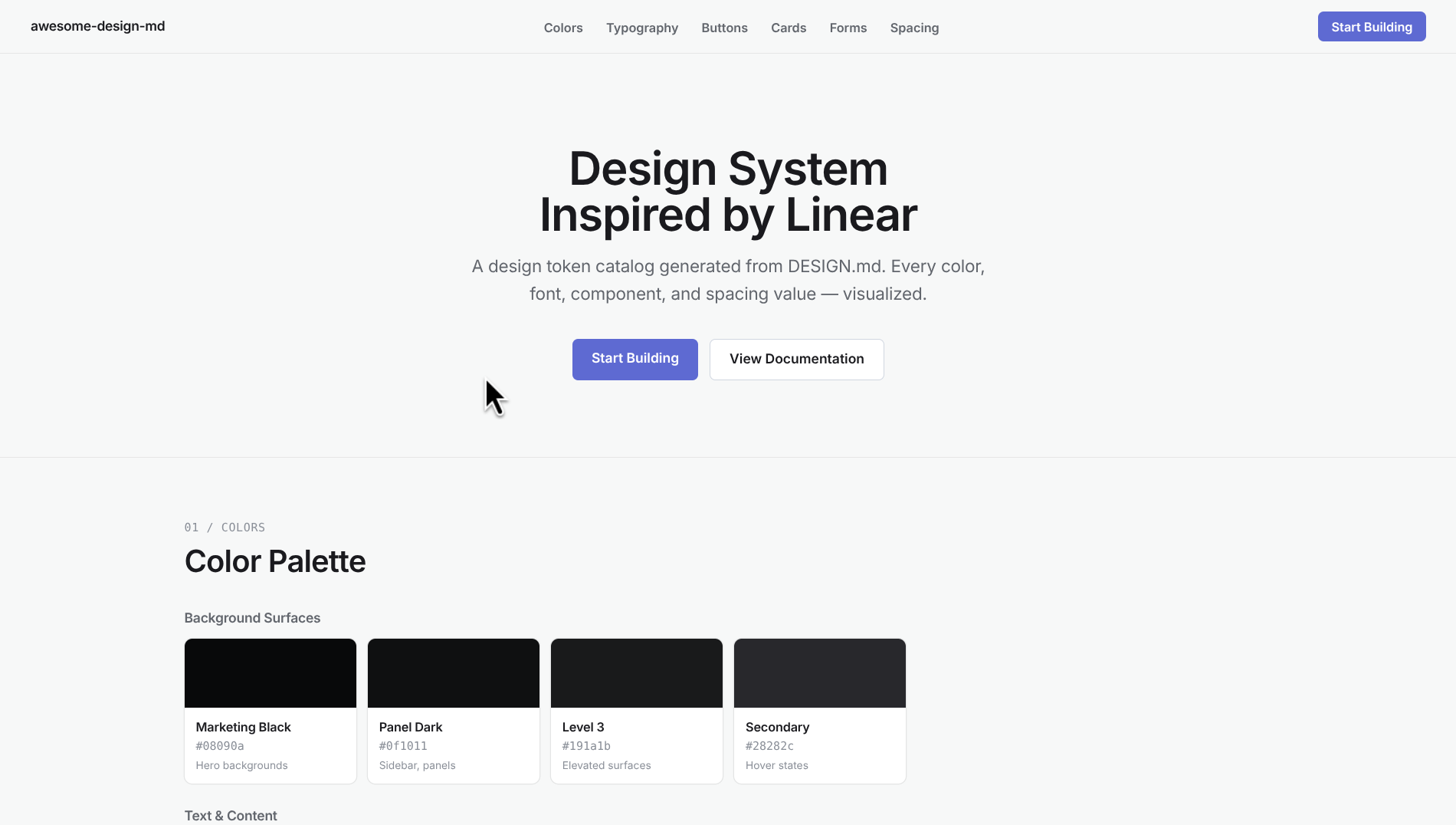Click the #0f1011 hex value

(x=403, y=746)
